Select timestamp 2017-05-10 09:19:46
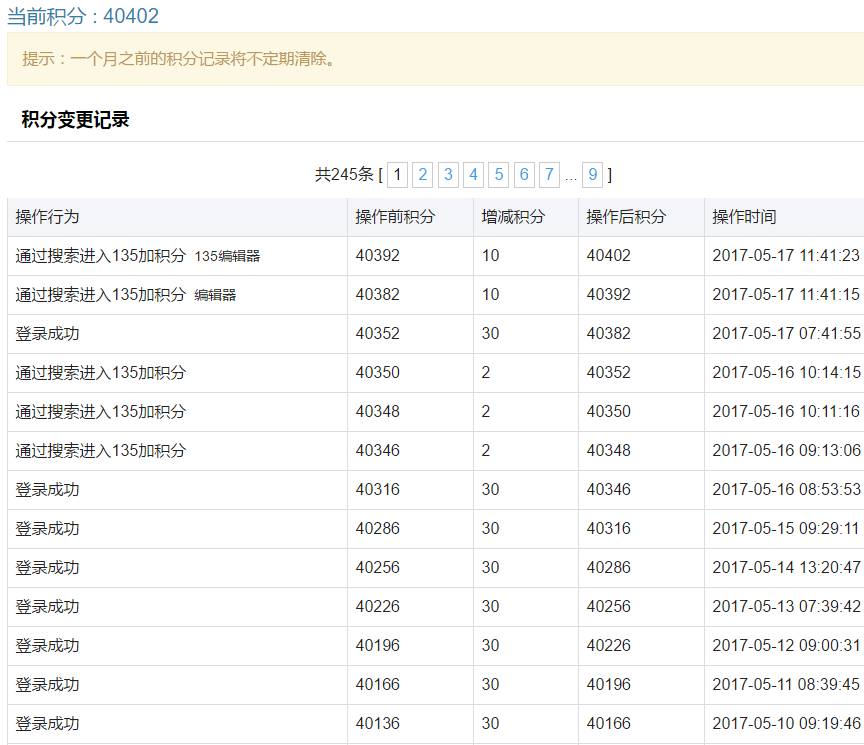864x745 pixels. pos(786,724)
